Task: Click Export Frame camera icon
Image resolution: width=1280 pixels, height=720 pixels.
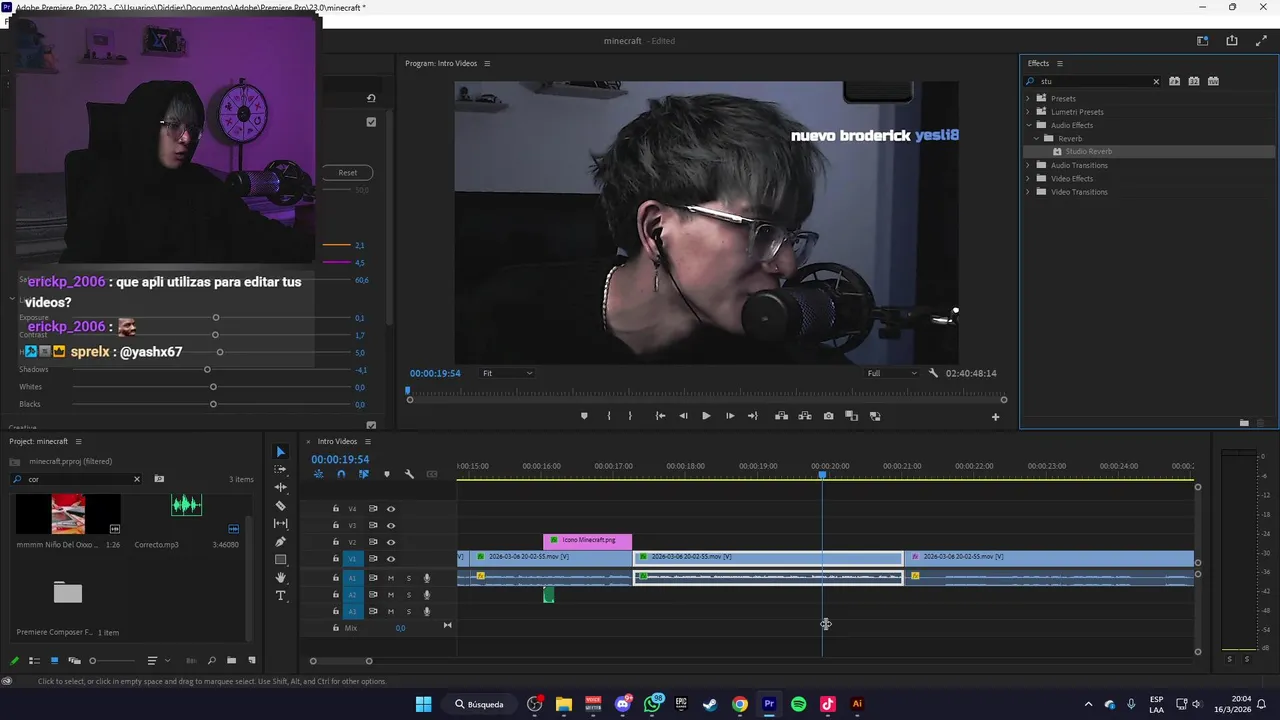Action: 828,416
